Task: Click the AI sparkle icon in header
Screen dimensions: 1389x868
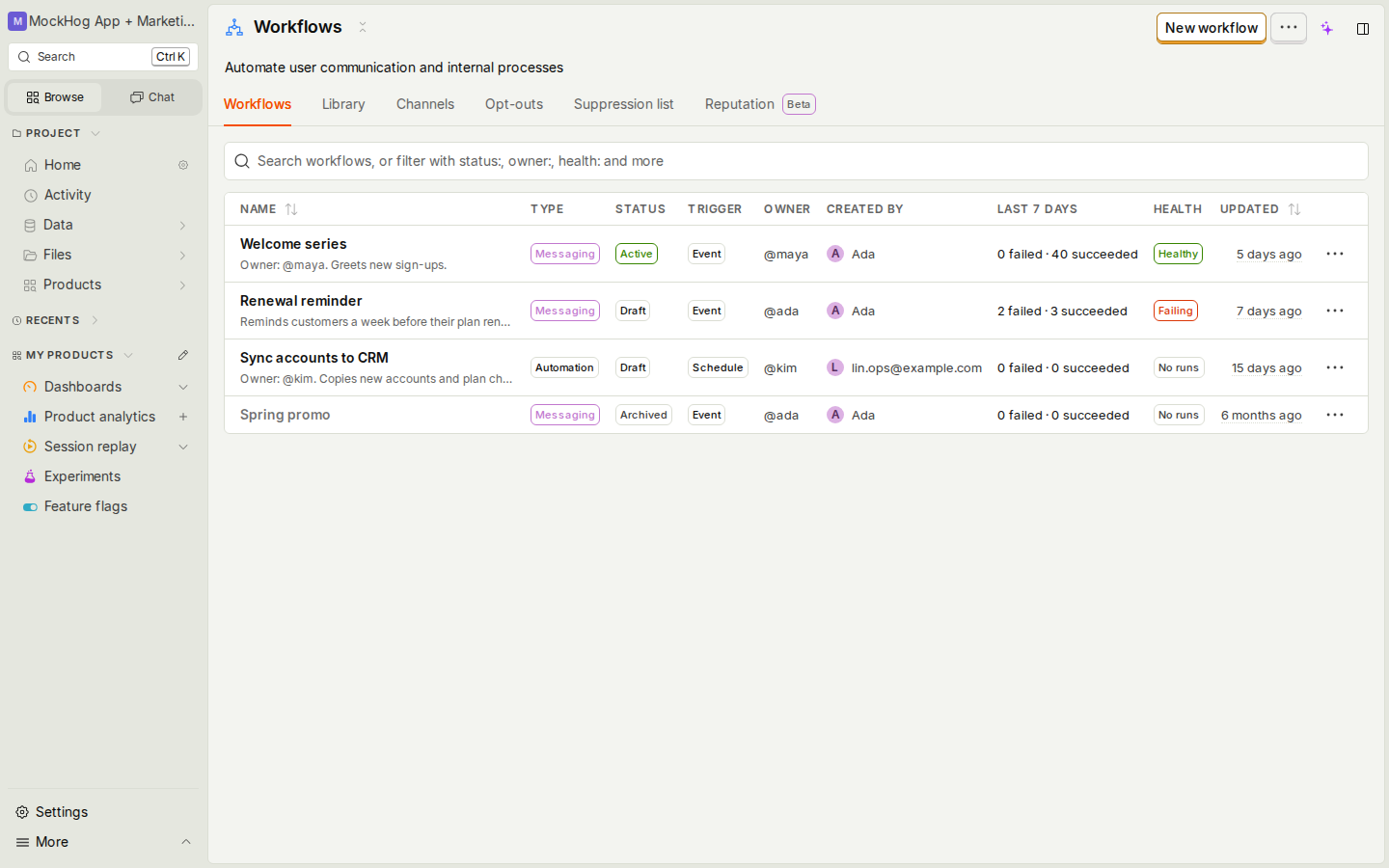Action: point(1327,29)
